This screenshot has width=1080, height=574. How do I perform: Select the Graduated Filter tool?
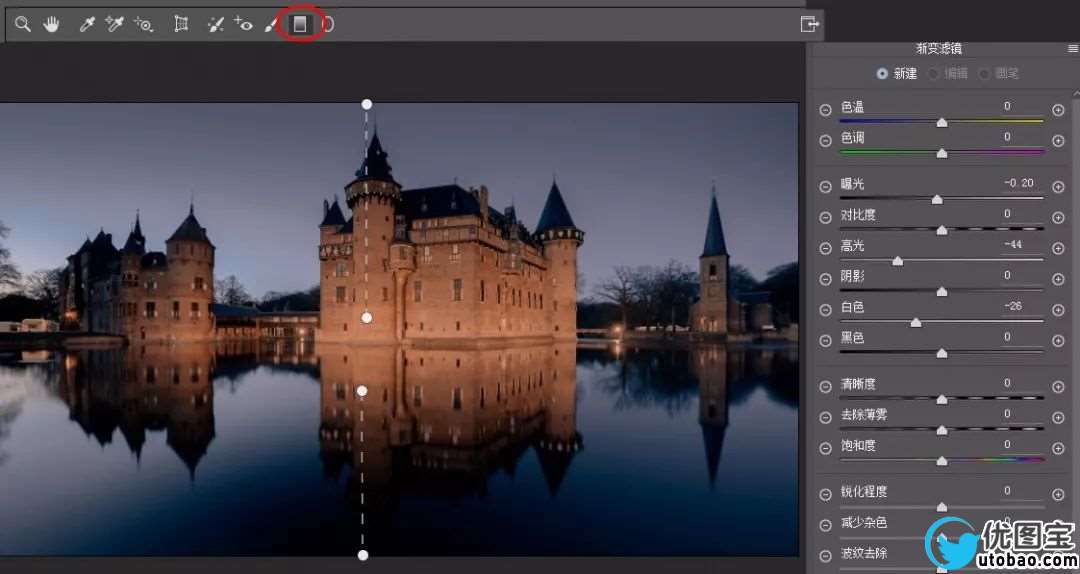(300, 25)
